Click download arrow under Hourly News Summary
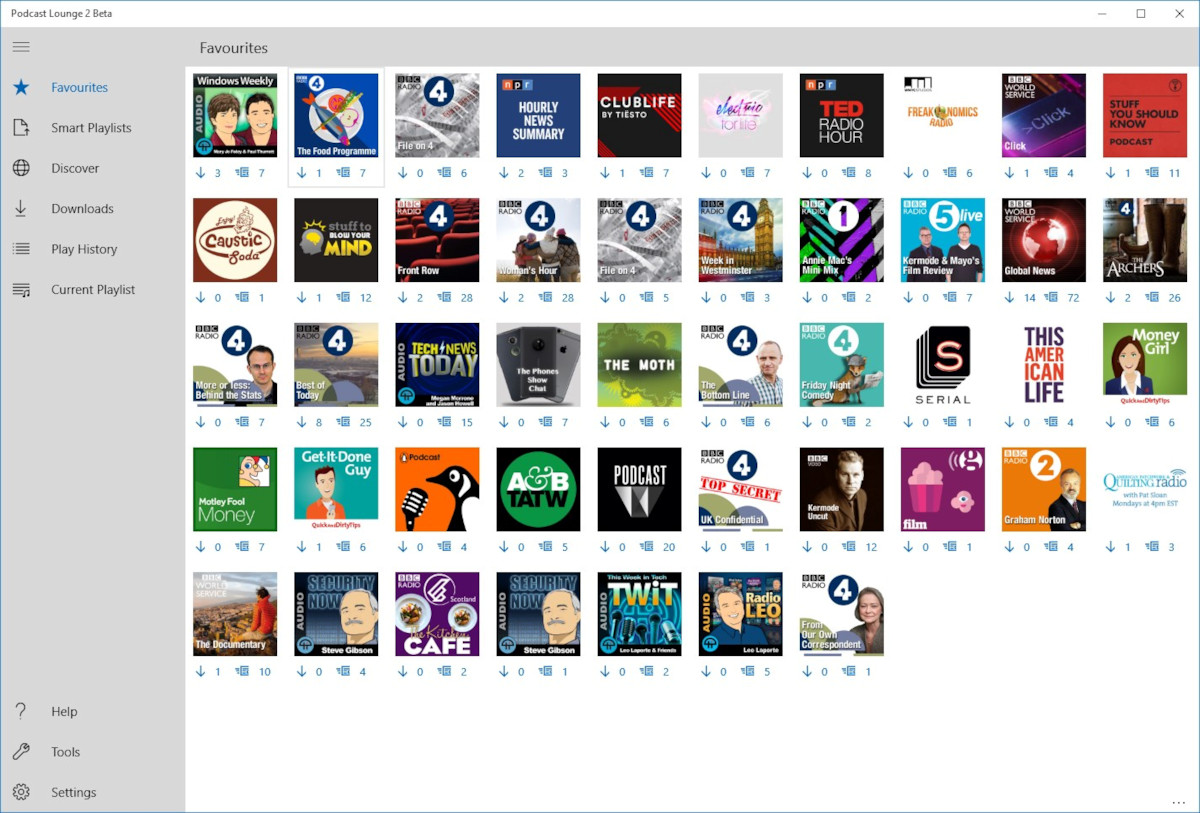 [x=505, y=173]
